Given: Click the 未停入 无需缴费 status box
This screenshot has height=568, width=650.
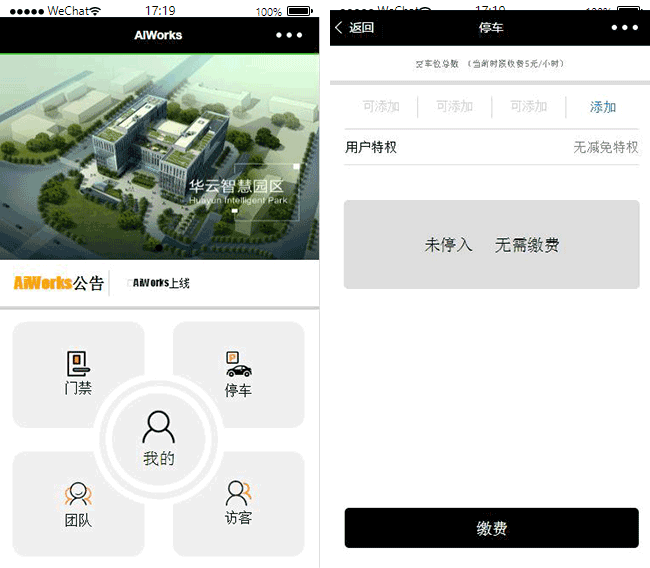Looking at the screenshot, I should click(x=491, y=245).
